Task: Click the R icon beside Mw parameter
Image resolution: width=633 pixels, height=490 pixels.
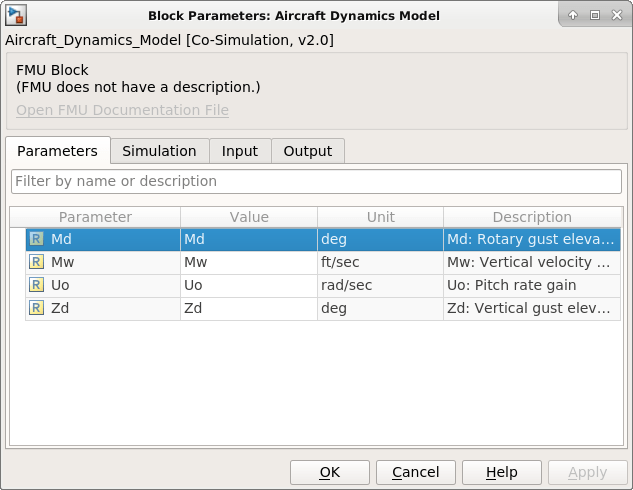Action: point(36,262)
